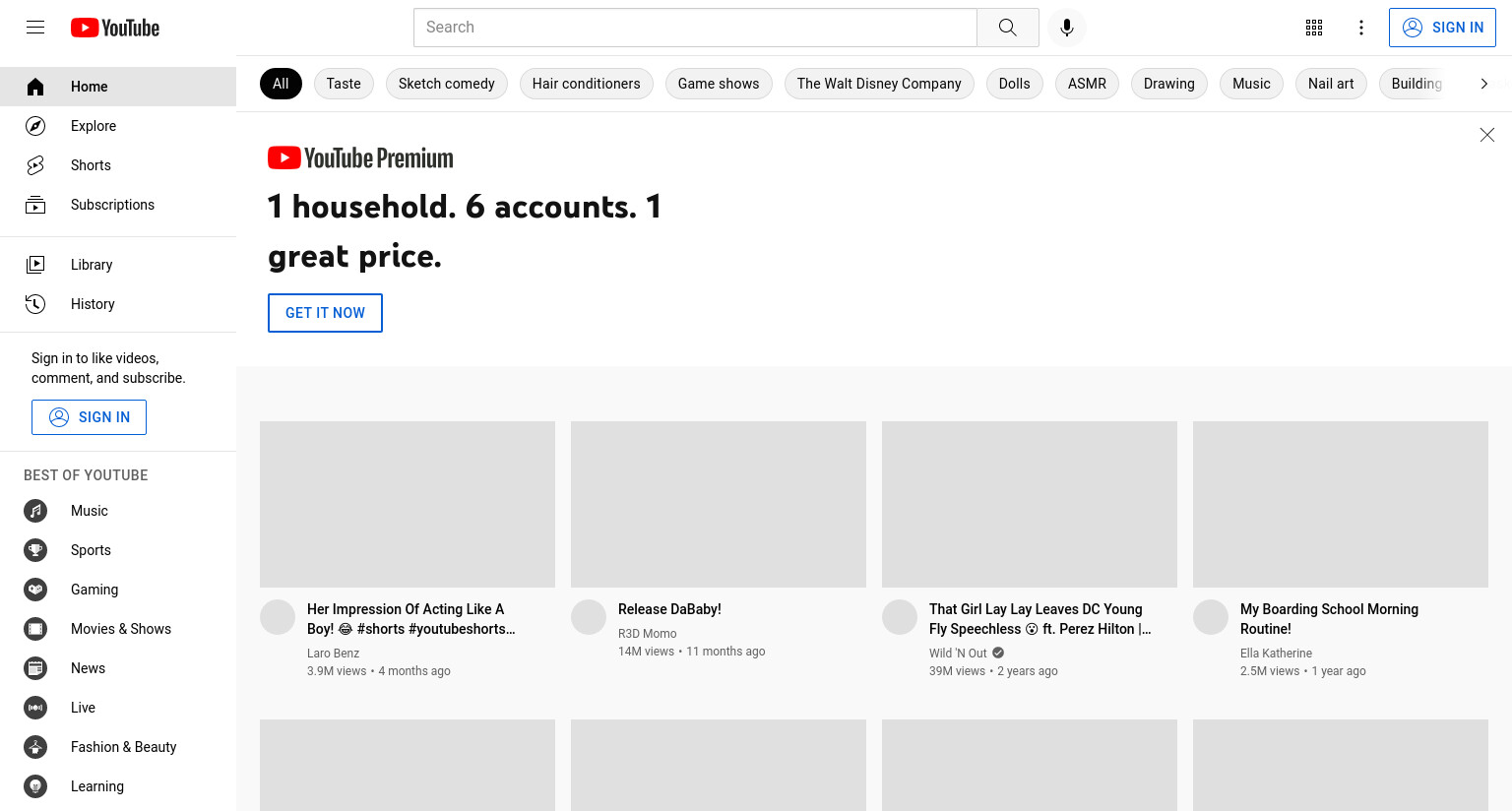Select the Game shows chip
This screenshot has width=1512, height=811.
click(719, 84)
